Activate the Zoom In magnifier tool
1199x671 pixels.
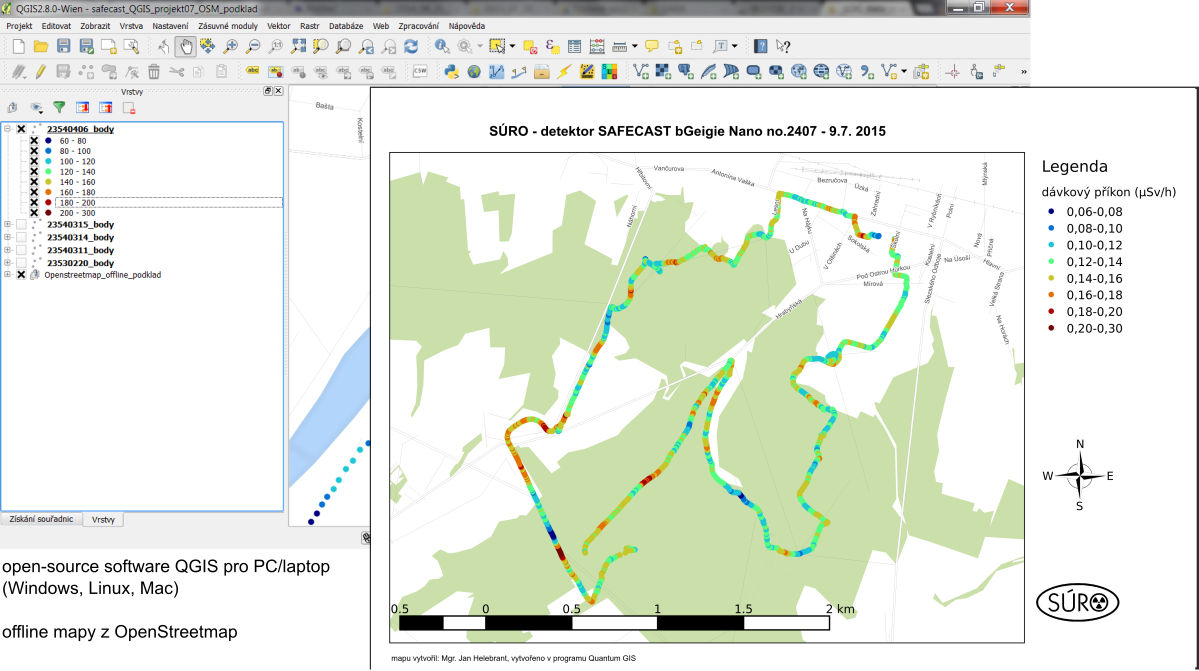pos(230,47)
